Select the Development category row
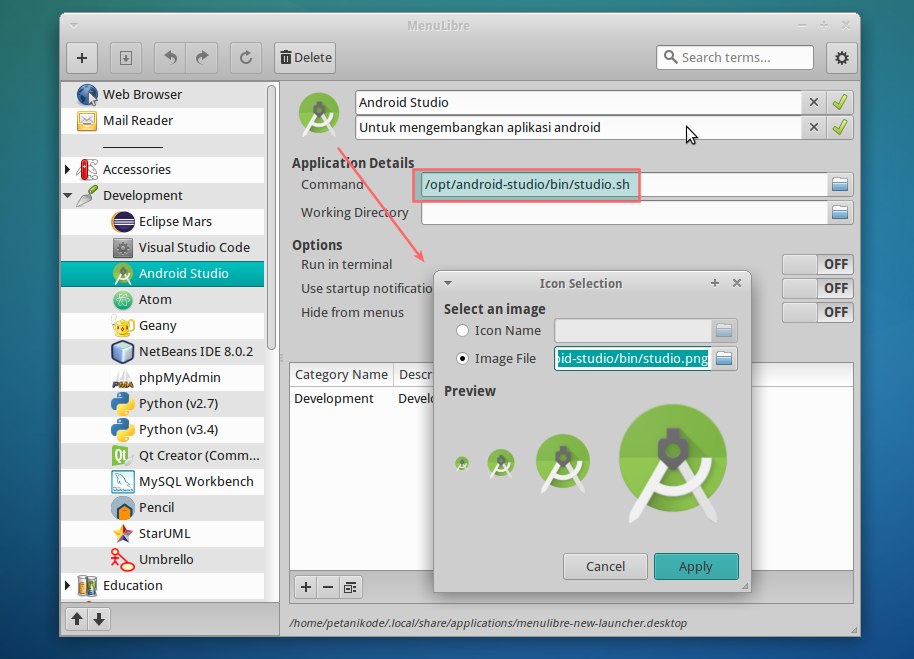This screenshot has width=914, height=659. pos(163,196)
